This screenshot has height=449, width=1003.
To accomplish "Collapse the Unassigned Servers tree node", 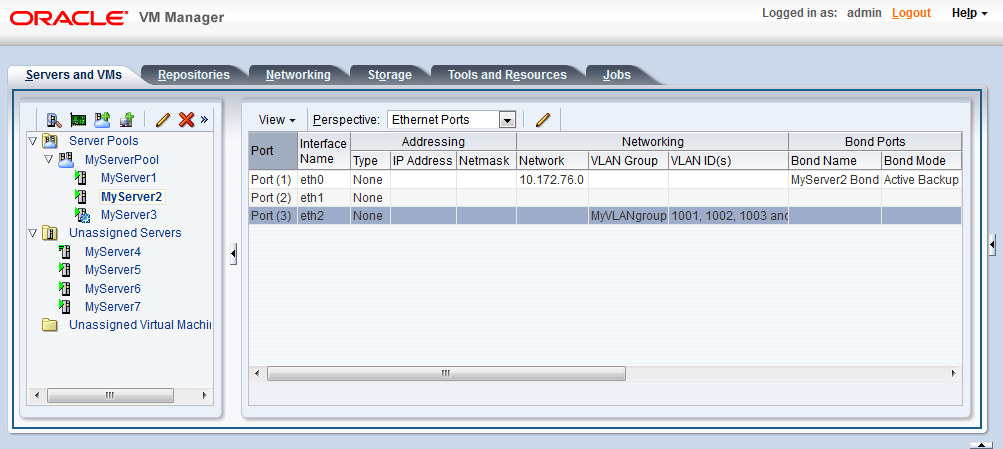I will coord(33,233).
